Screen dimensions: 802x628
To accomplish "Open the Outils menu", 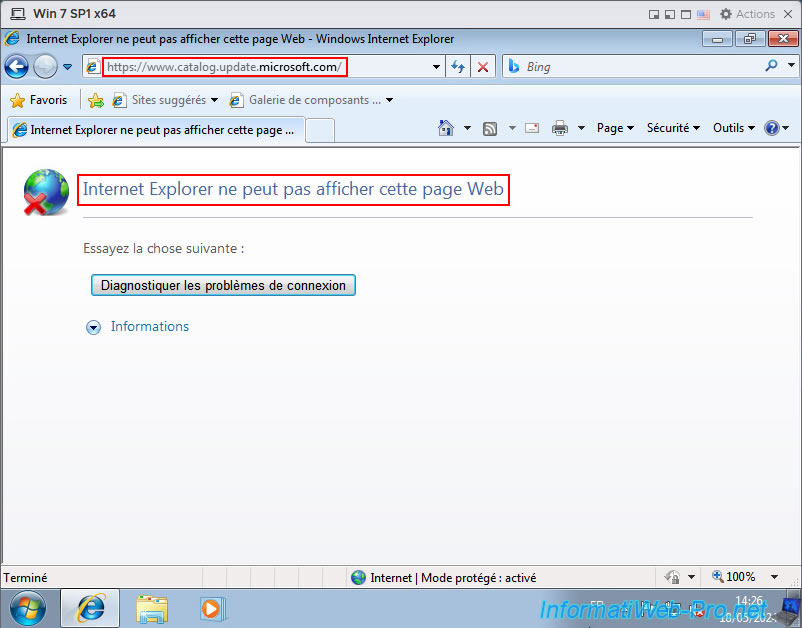I will click(x=734, y=128).
